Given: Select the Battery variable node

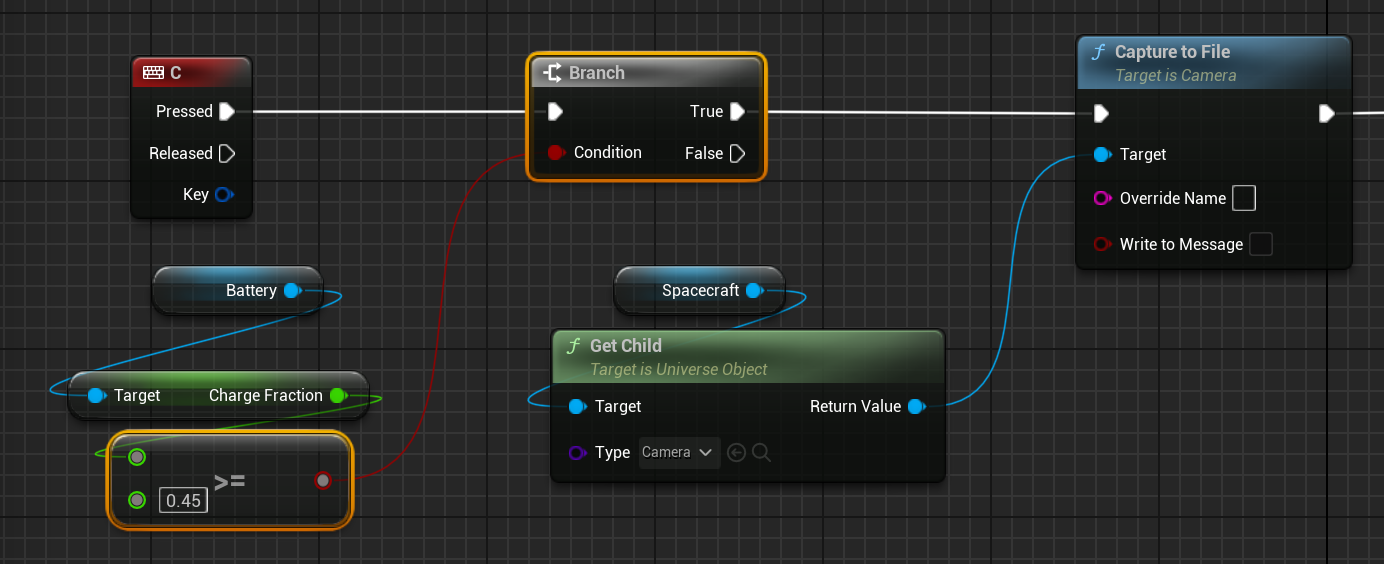Looking at the screenshot, I should 238,290.
